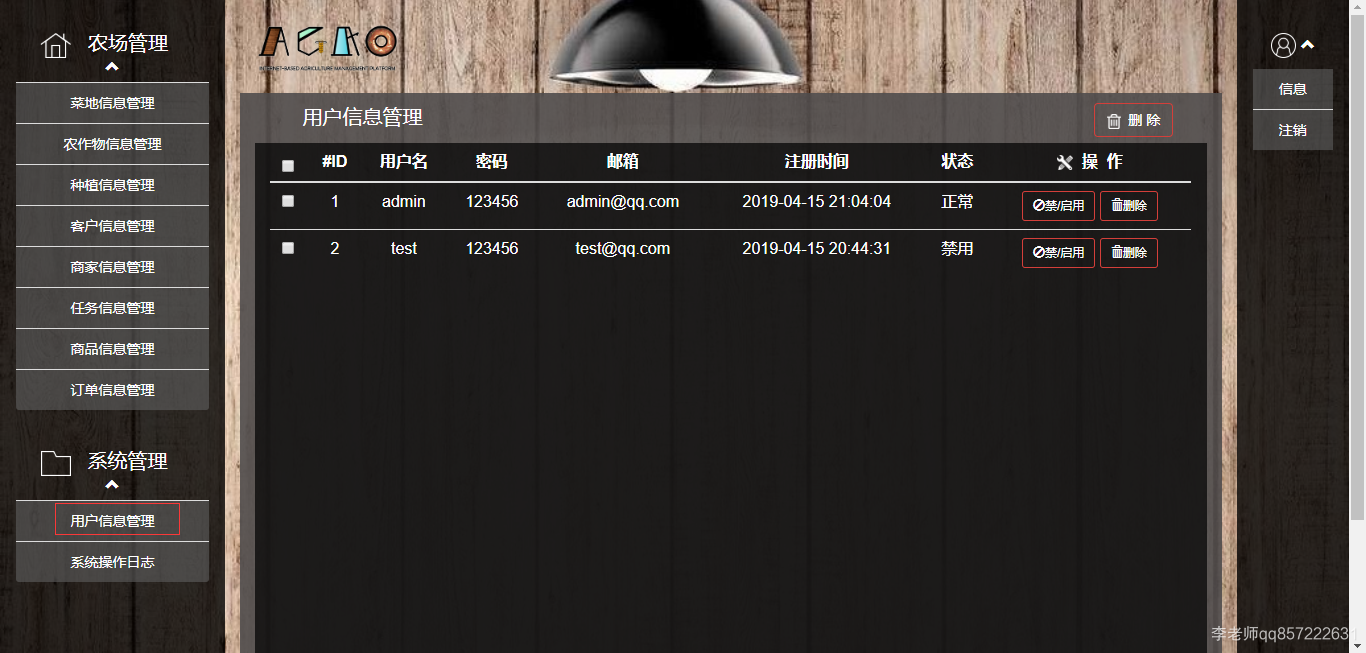
Task: Click the AGRO platform logo
Action: pyautogui.click(x=328, y=47)
